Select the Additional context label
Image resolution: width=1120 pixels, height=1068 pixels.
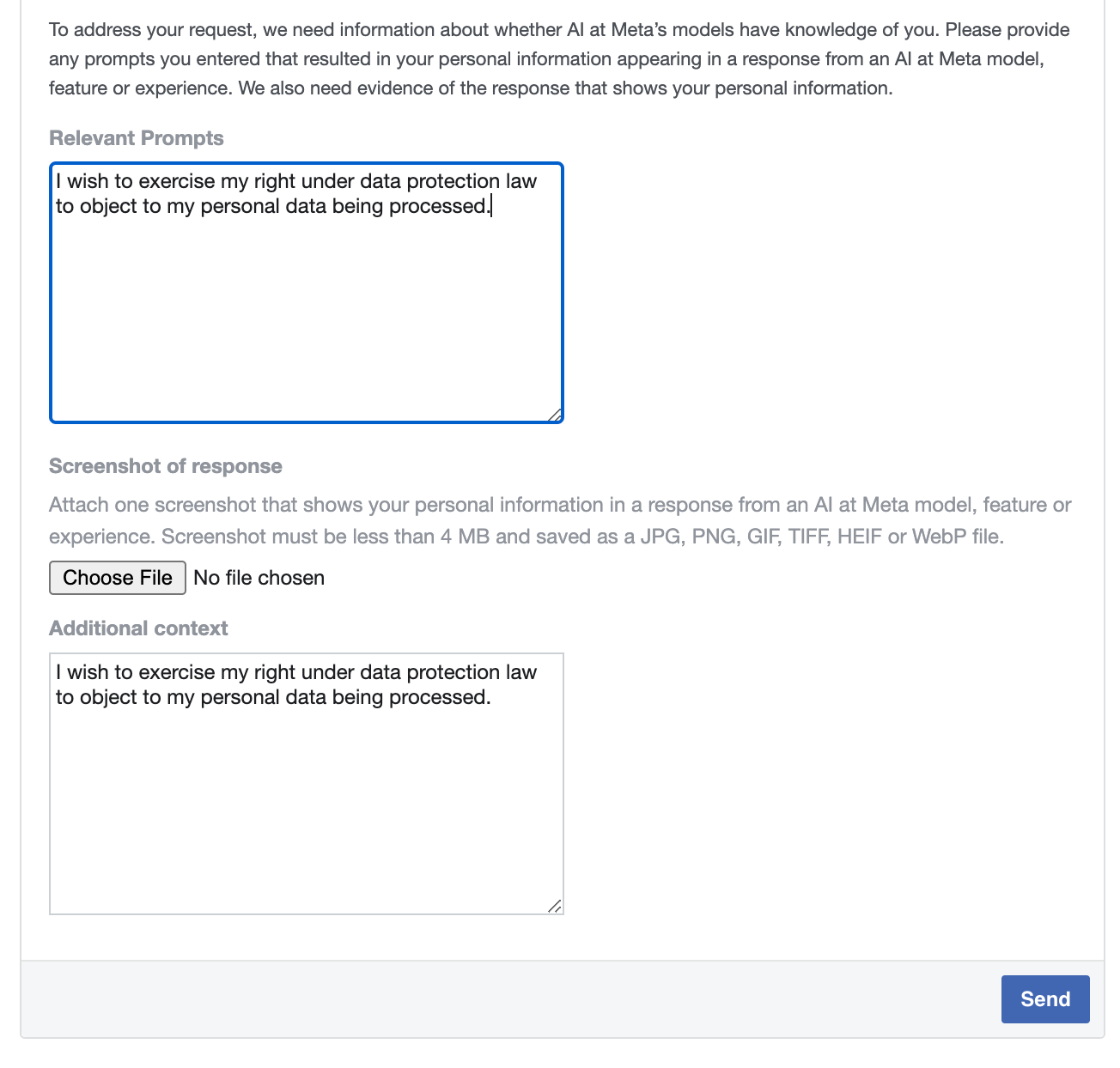point(138,628)
